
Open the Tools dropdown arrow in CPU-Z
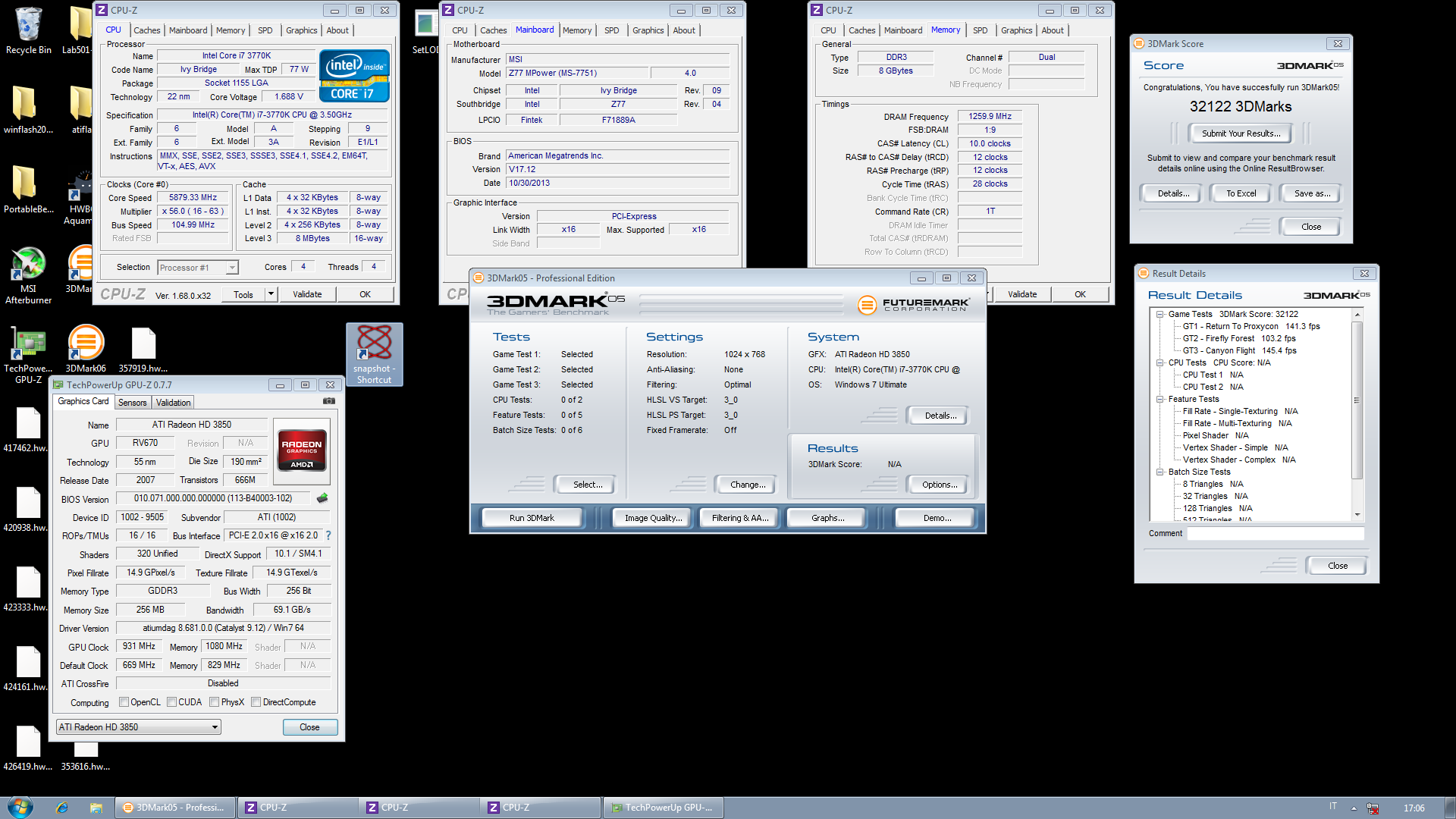point(271,294)
